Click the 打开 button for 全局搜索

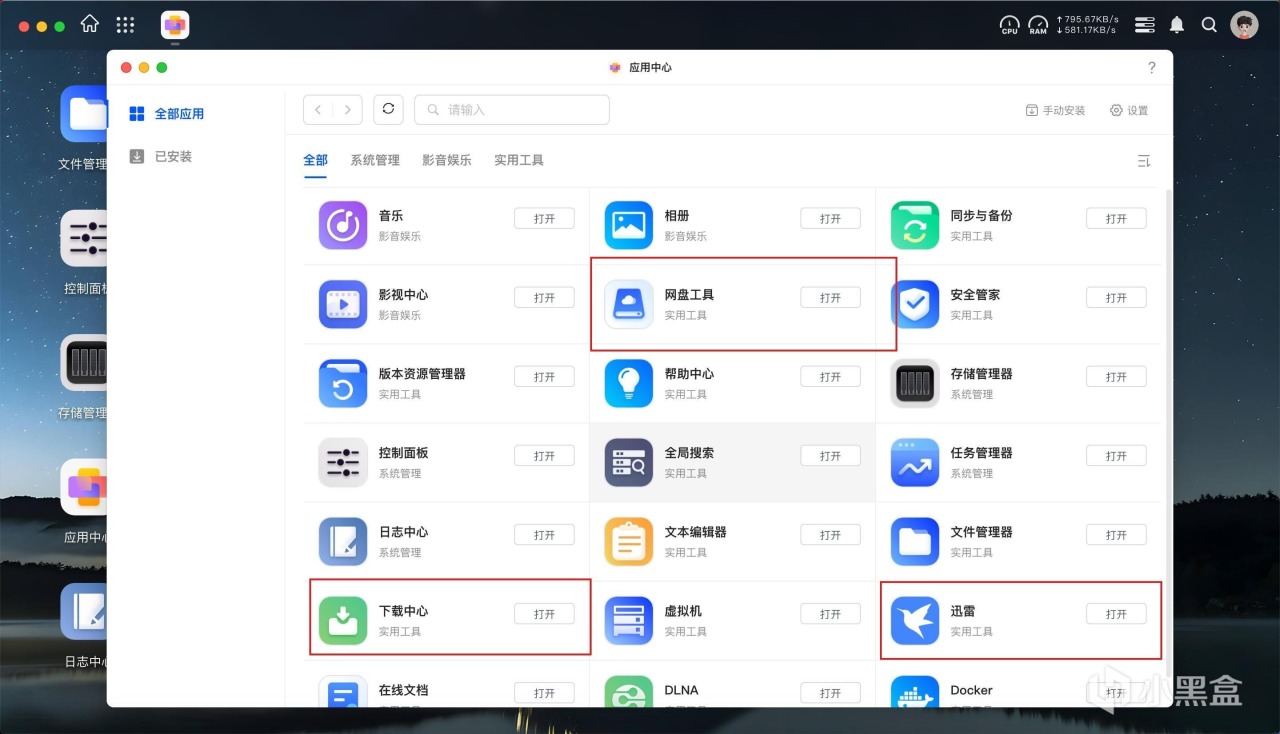tap(830, 456)
